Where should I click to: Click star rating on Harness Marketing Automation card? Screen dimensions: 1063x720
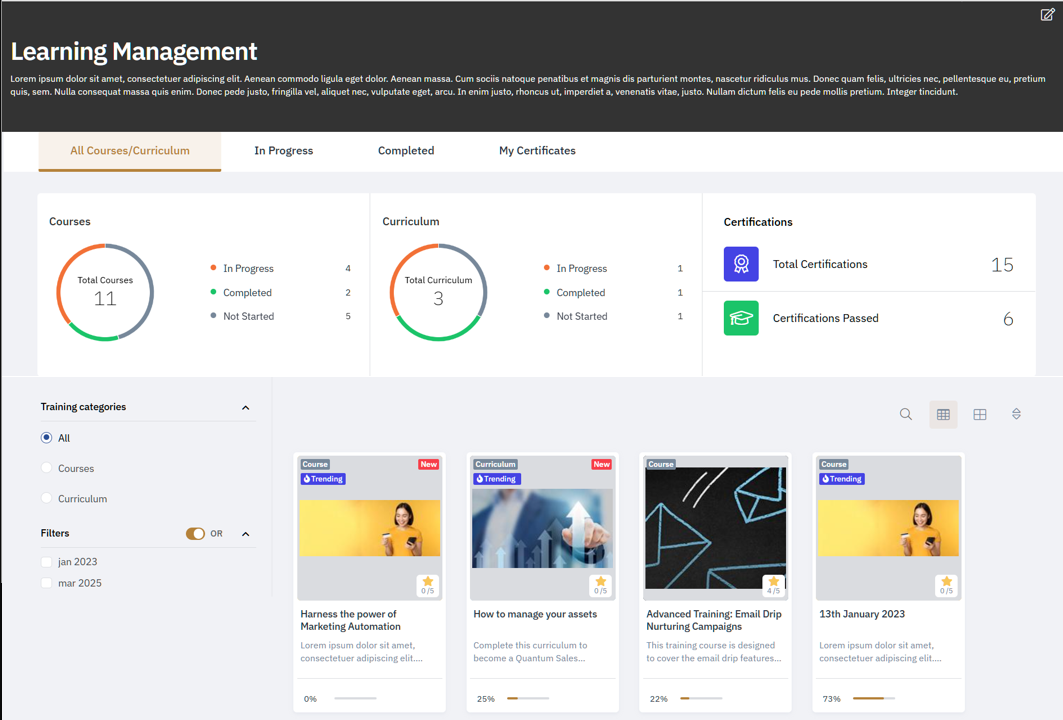(428, 585)
